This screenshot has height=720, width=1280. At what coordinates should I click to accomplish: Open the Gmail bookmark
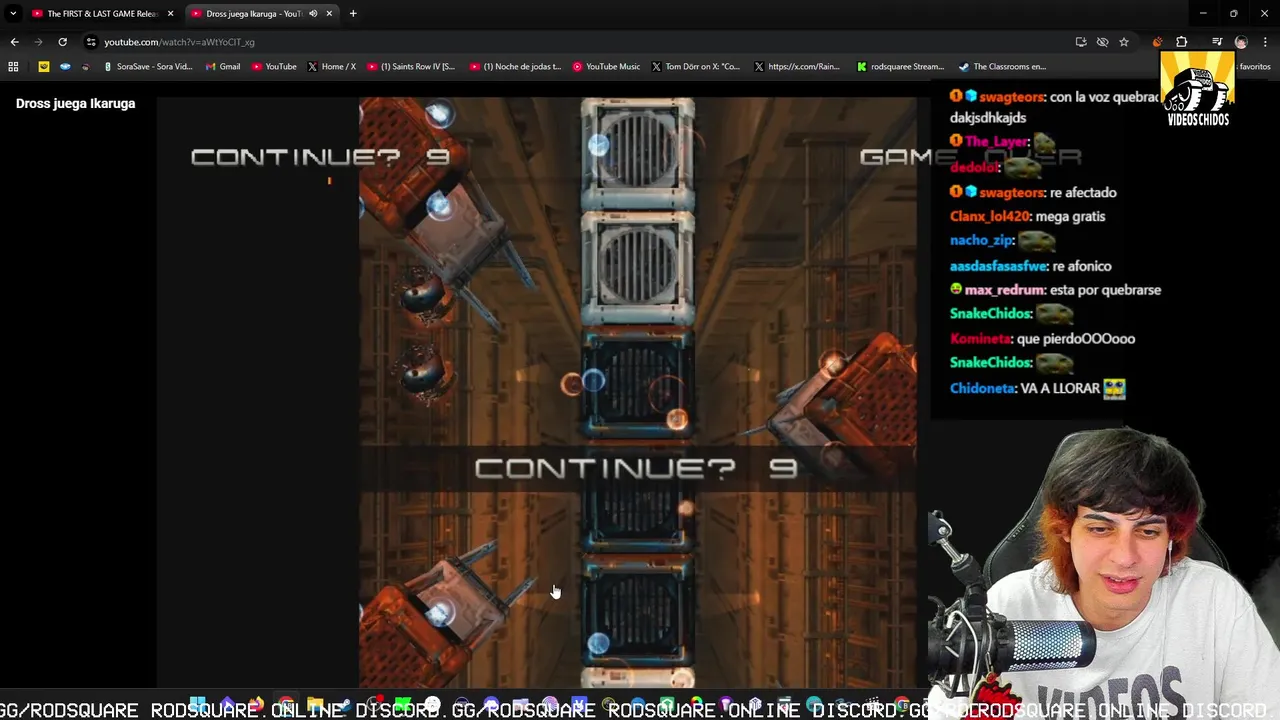[x=223, y=67]
